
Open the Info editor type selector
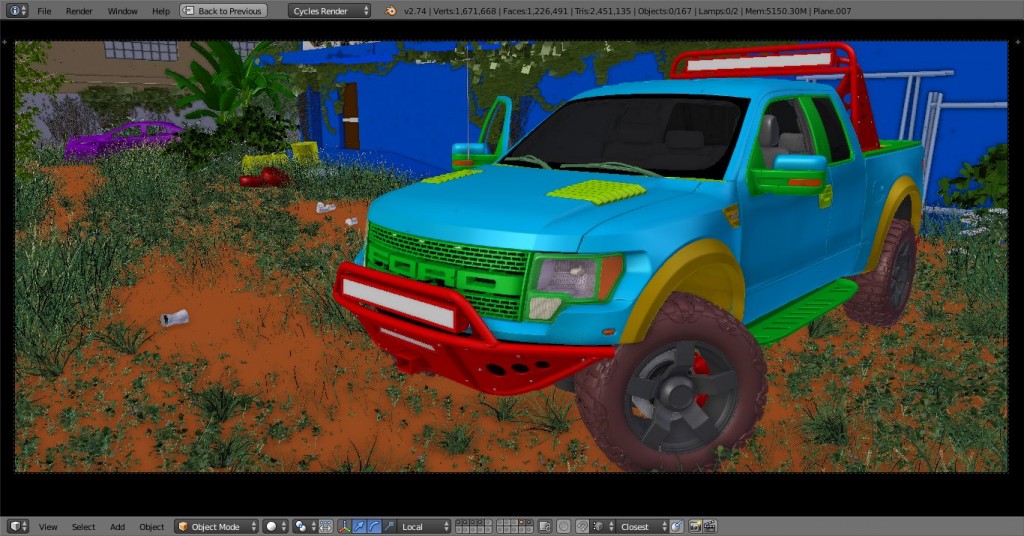16,10
